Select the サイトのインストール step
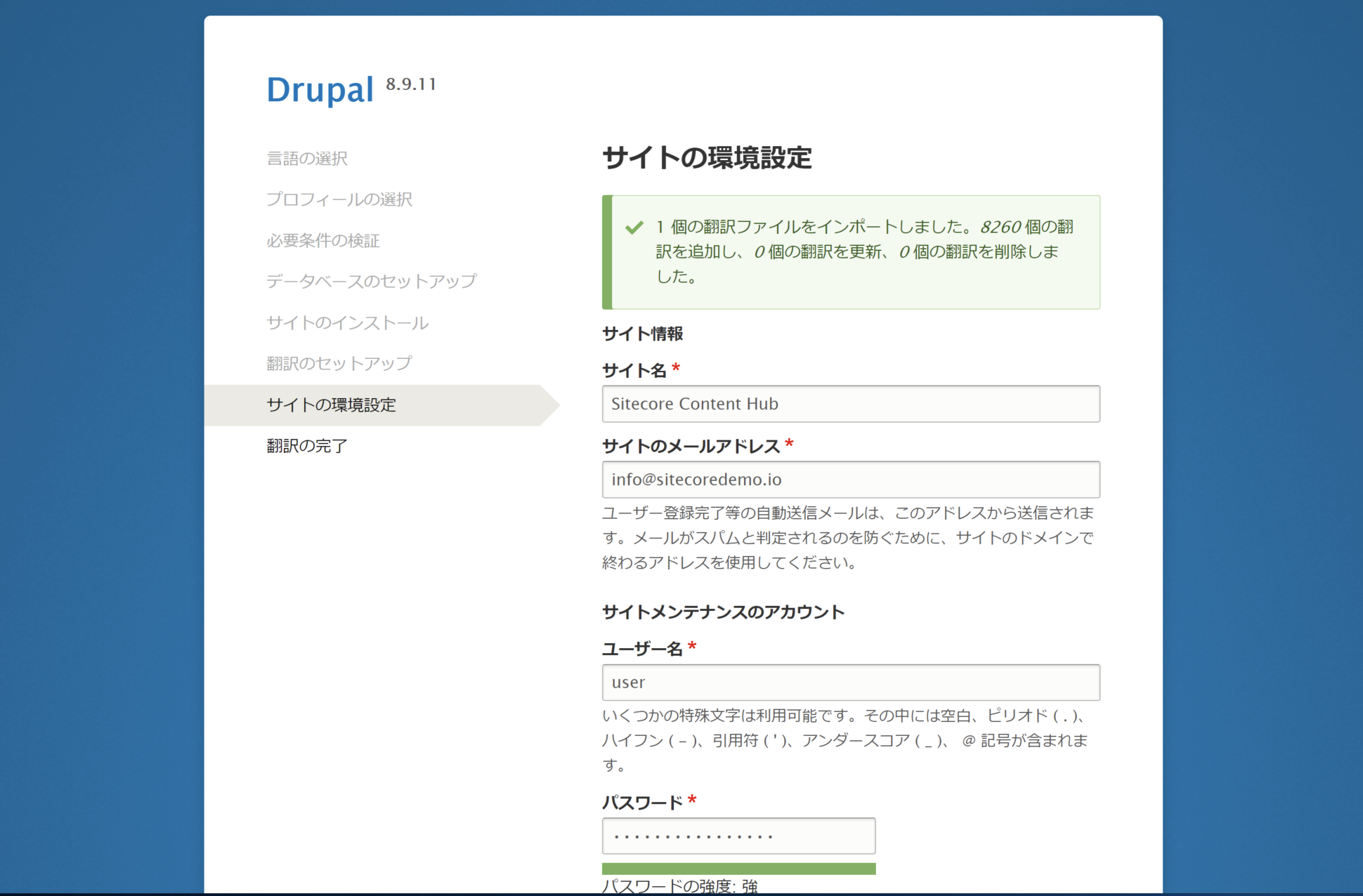 [348, 323]
